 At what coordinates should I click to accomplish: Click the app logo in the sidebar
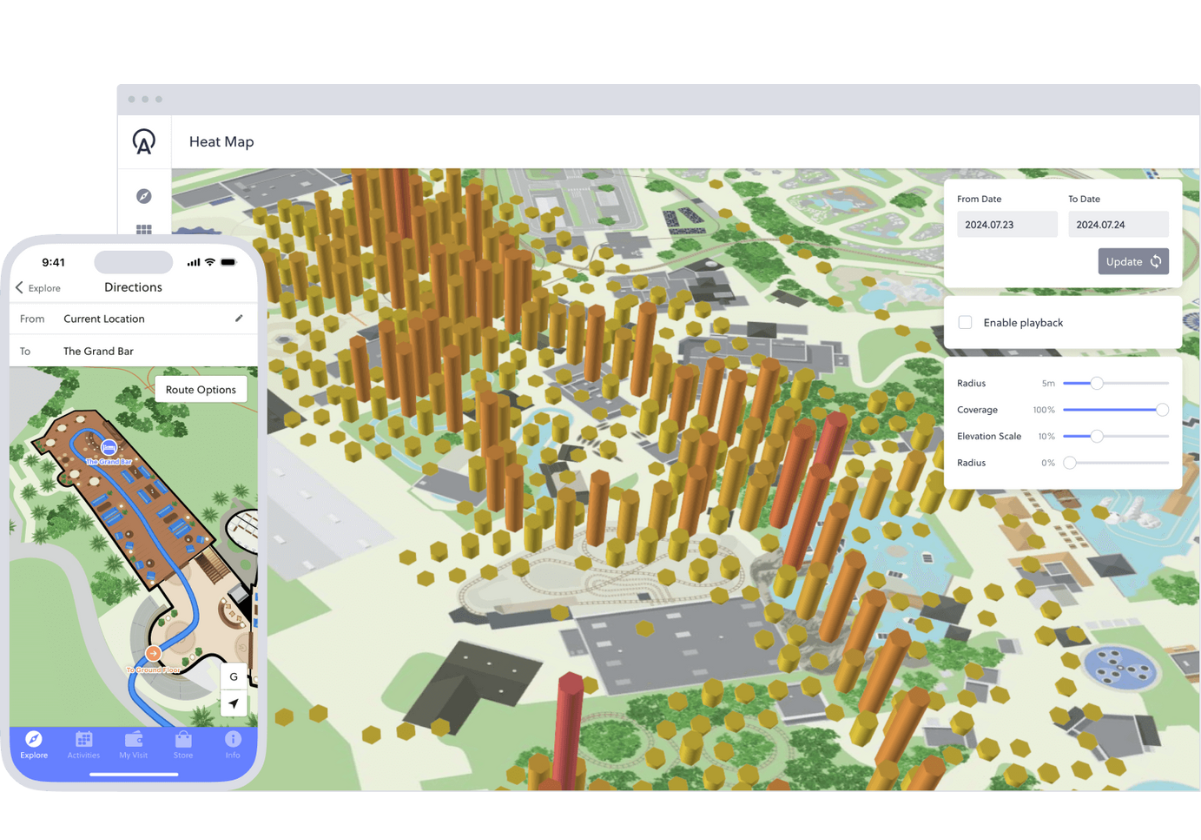point(144,142)
